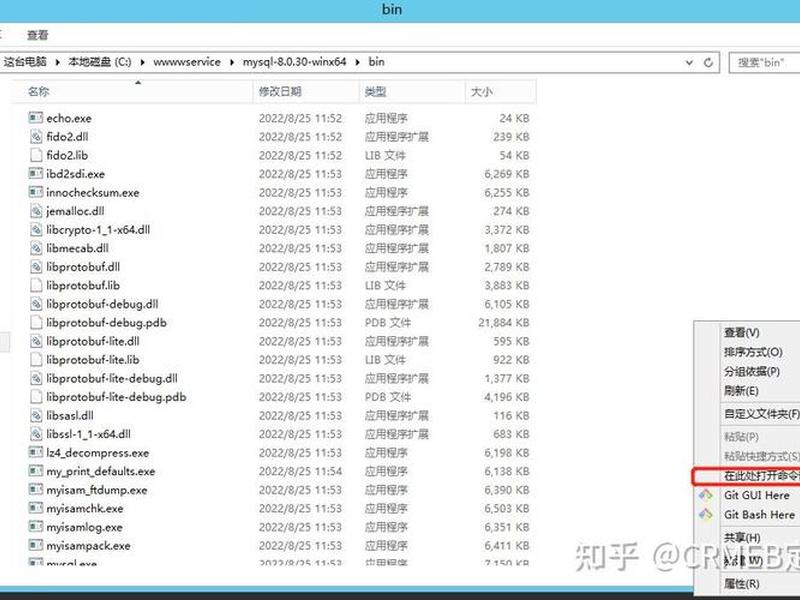
Task: Click the libprotobuf-lite.dll file icon
Action: coord(36,341)
